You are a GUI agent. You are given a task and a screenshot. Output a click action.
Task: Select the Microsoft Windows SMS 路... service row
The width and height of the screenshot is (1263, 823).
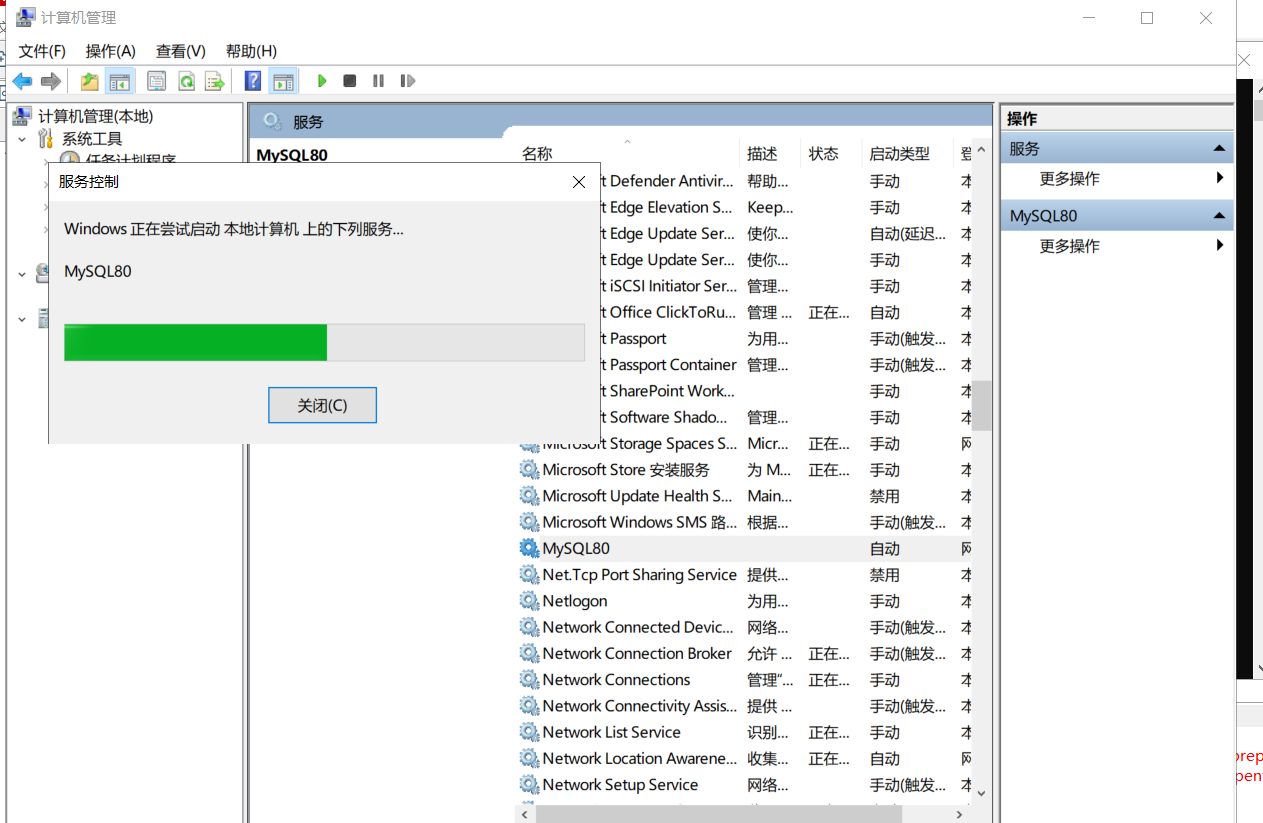745,522
